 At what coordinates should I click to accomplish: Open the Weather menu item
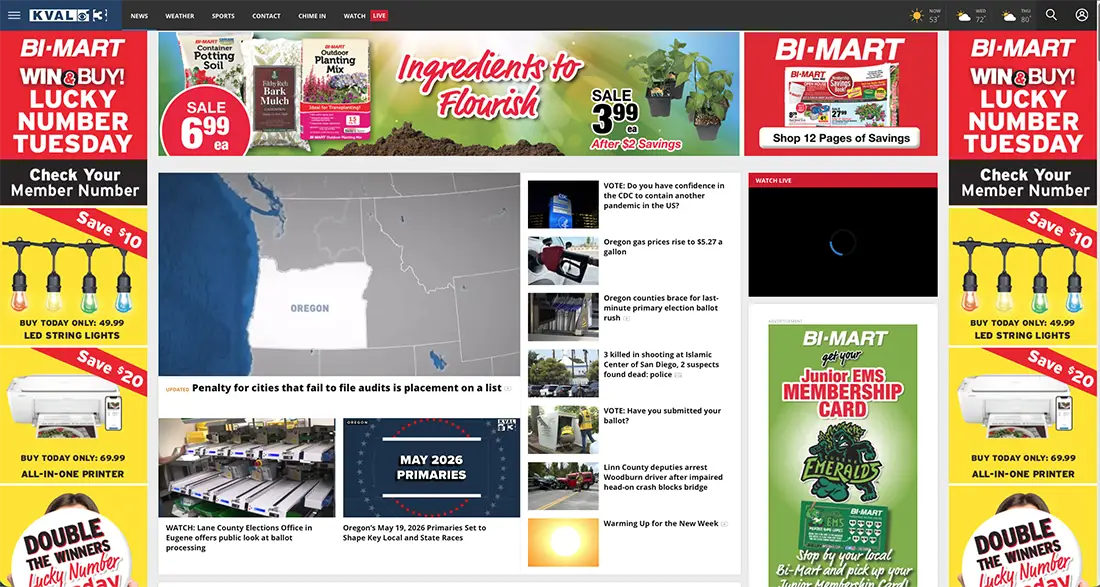coord(180,15)
